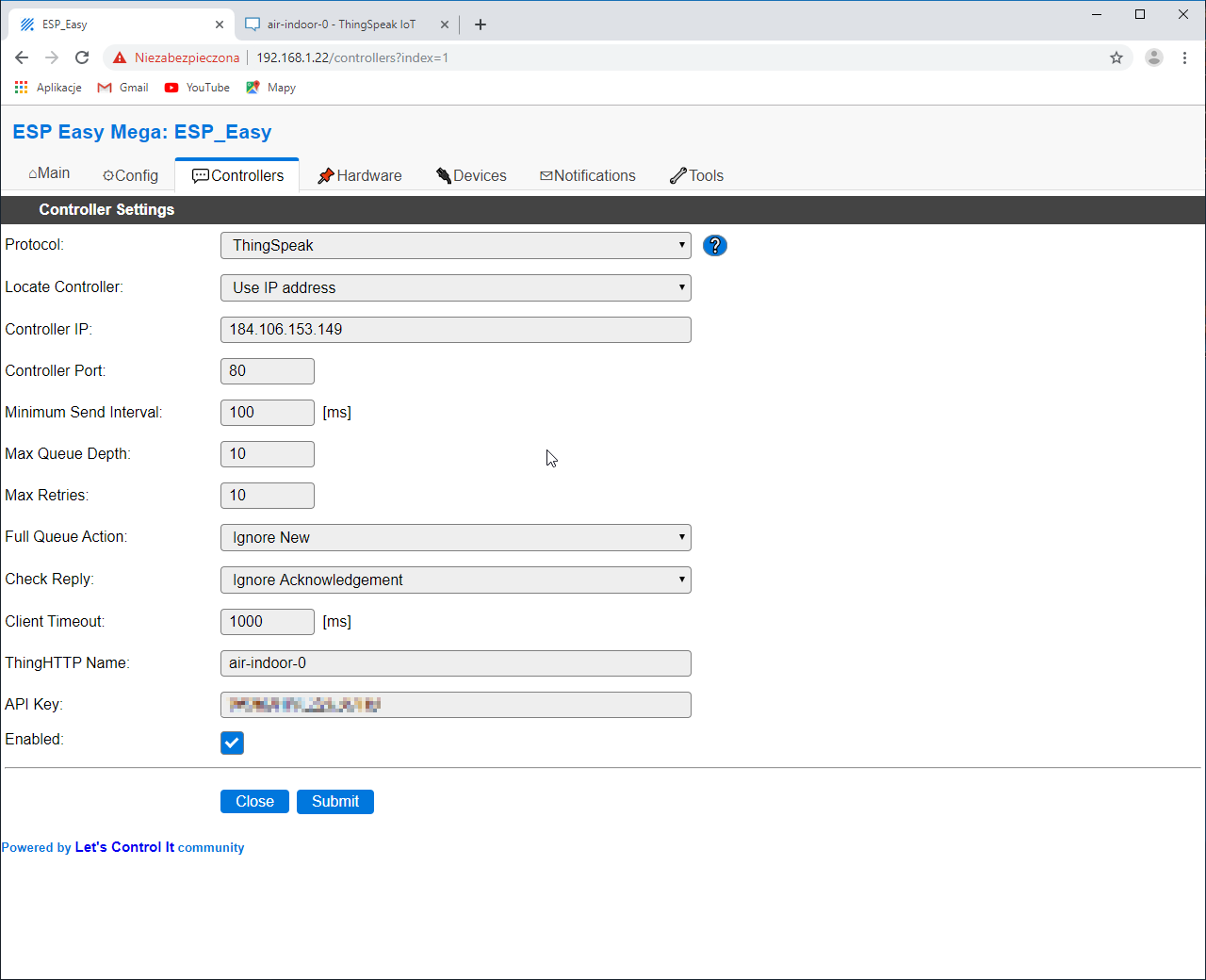The image size is (1206, 980).
Task: Open the Chrome profile avatar icon
Action: pos(1154,57)
